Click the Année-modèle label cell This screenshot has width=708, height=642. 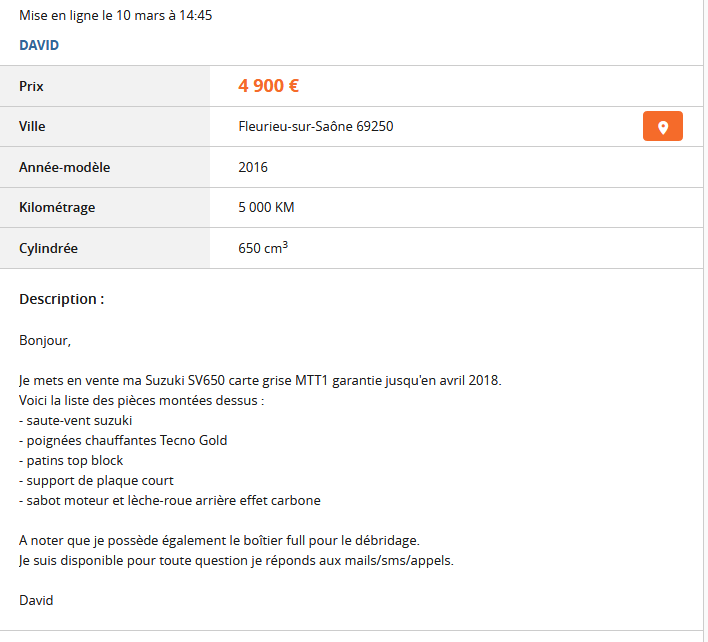click(x=105, y=167)
